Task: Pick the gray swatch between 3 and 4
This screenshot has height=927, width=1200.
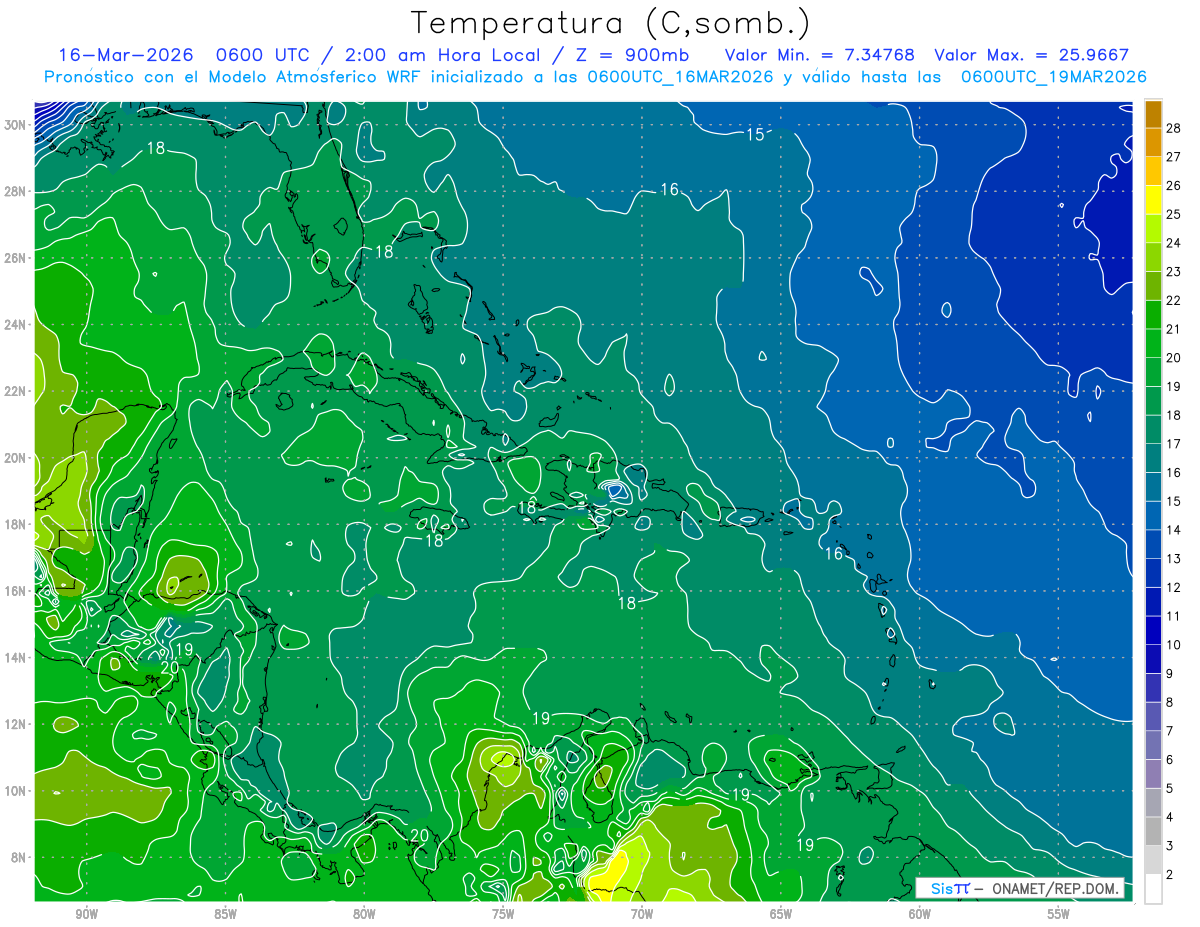Action: [1153, 832]
